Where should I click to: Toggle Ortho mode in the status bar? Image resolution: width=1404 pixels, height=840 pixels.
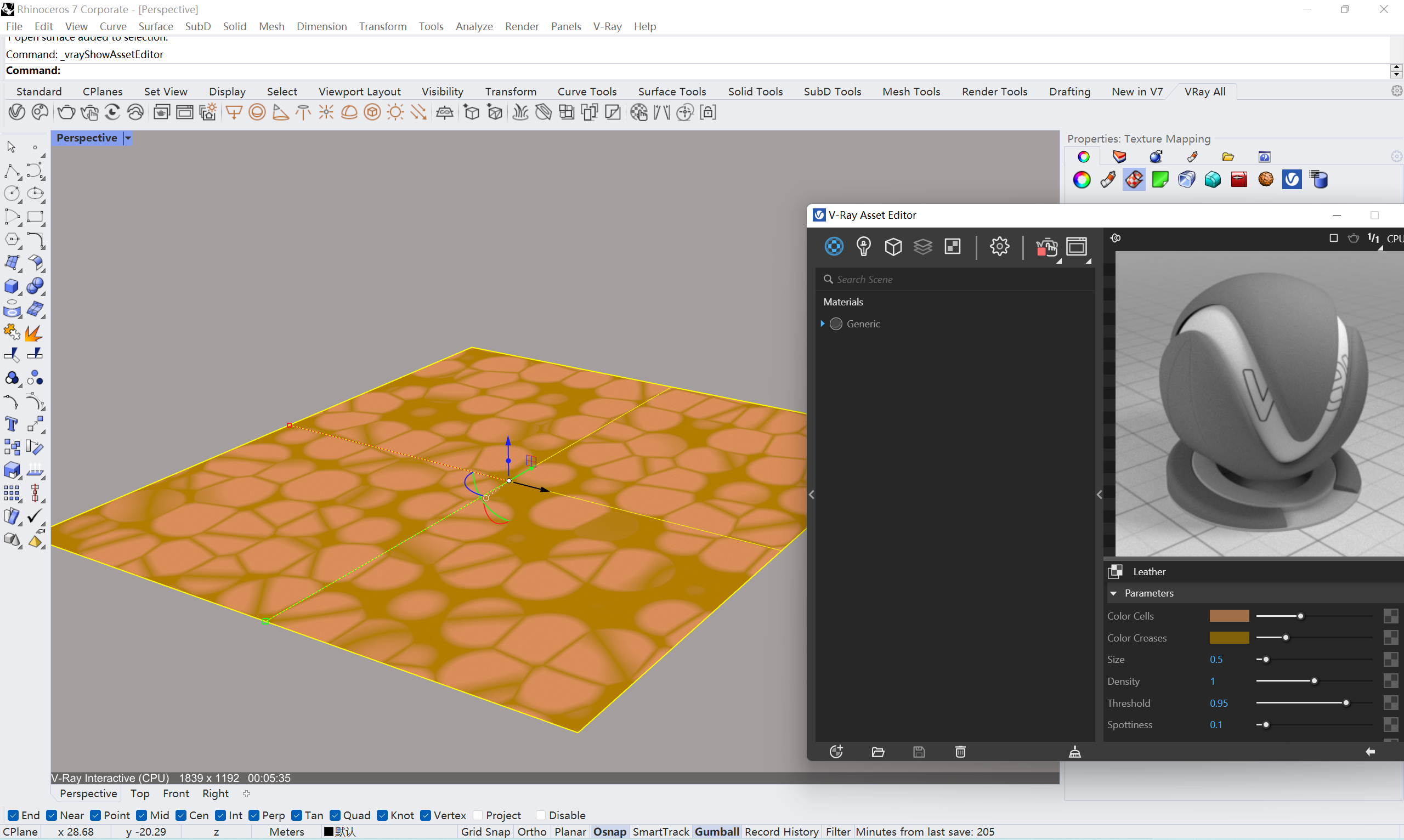pyautogui.click(x=531, y=832)
